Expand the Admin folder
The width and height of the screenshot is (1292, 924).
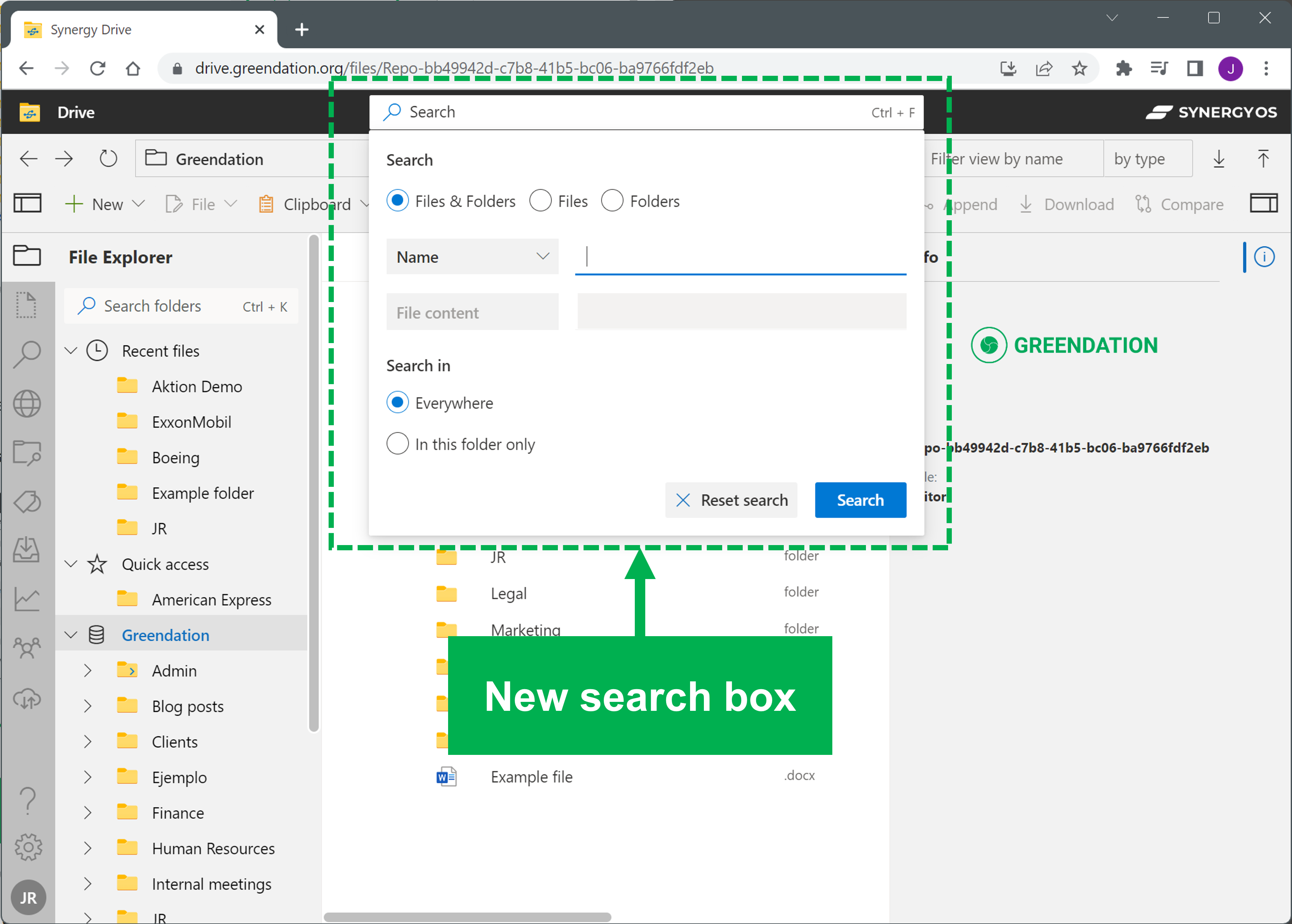[87, 670]
